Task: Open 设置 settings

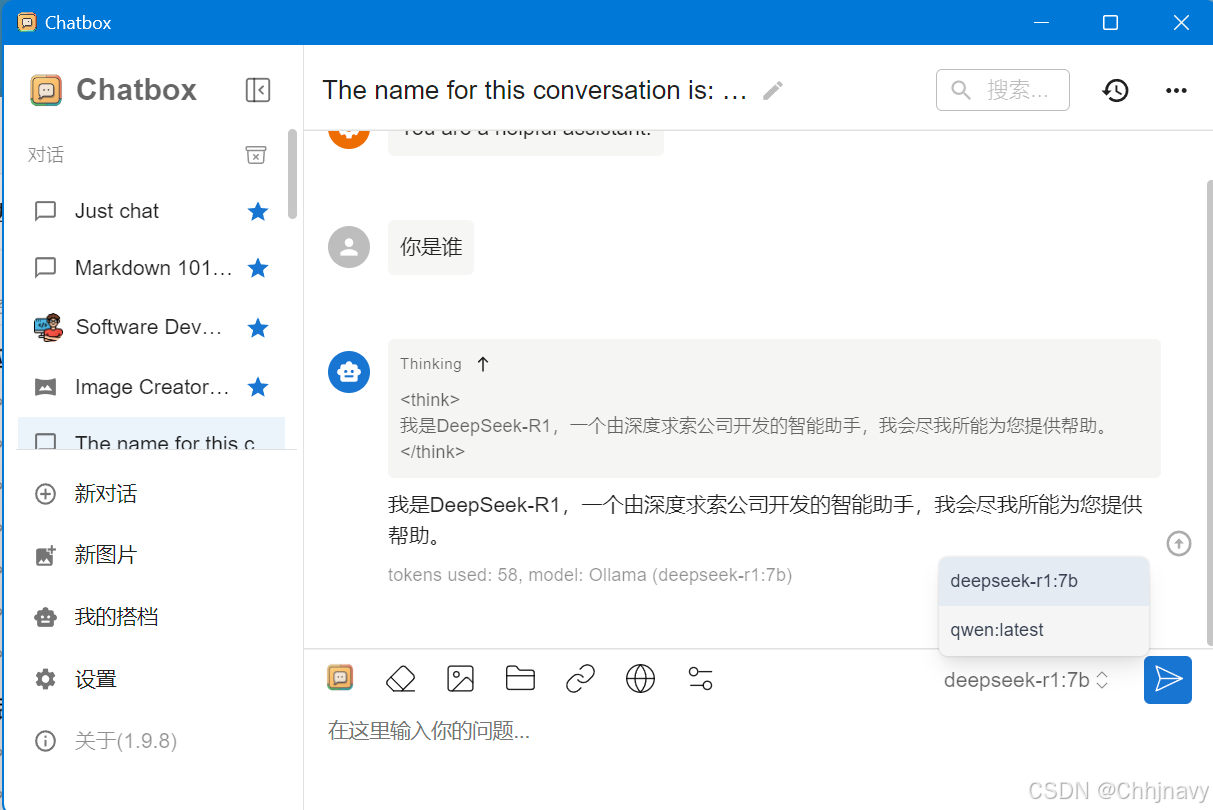Action: coord(152,679)
